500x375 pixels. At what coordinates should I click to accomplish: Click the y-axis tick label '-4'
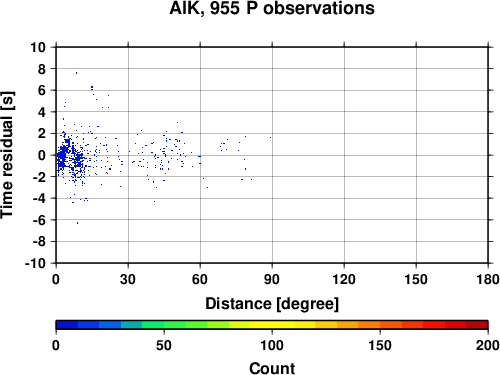pyautogui.click(x=39, y=198)
